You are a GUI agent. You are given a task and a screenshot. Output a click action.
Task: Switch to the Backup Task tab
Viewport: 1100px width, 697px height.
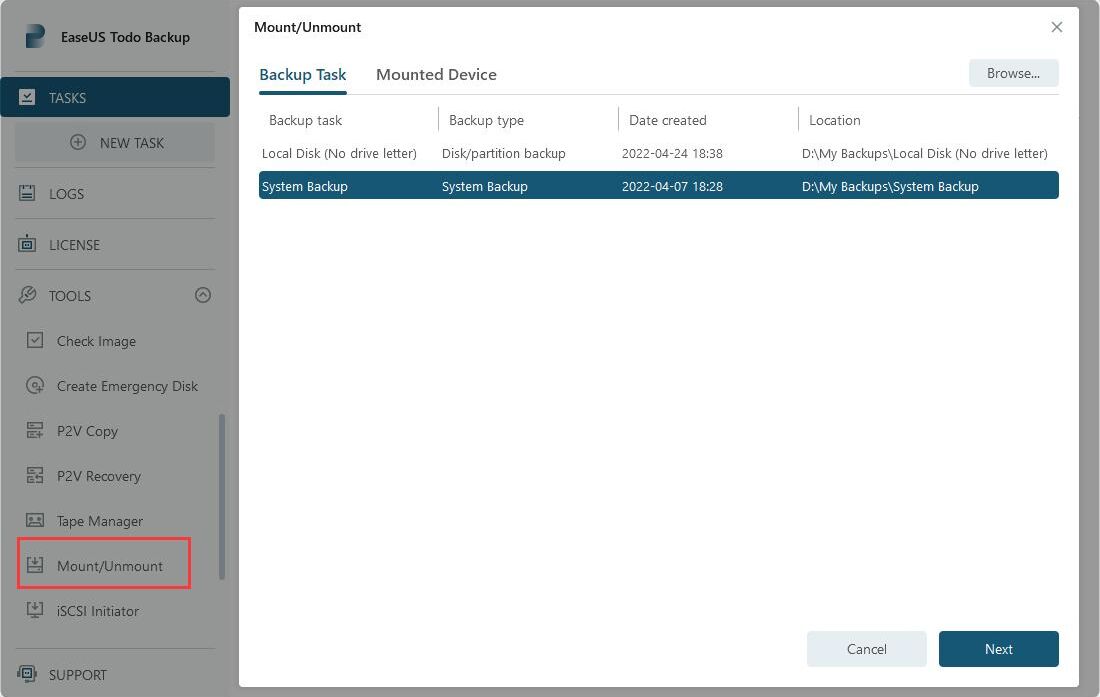(x=302, y=74)
